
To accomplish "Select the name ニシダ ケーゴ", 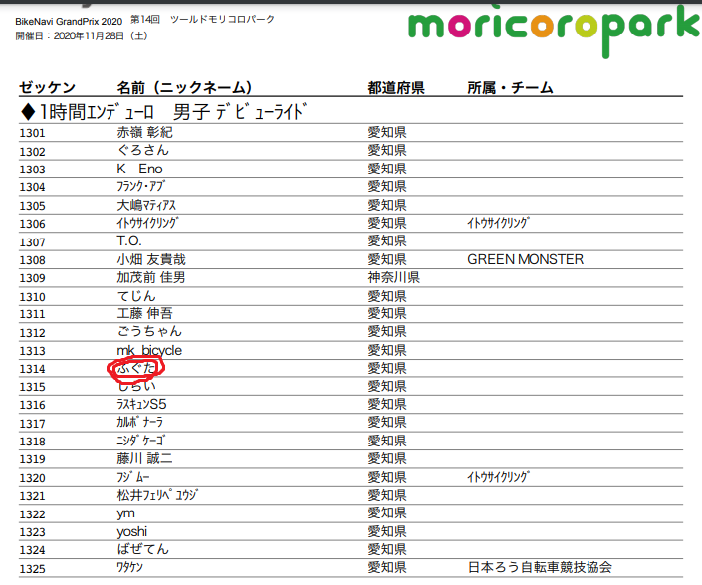I will [x=141, y=440].
